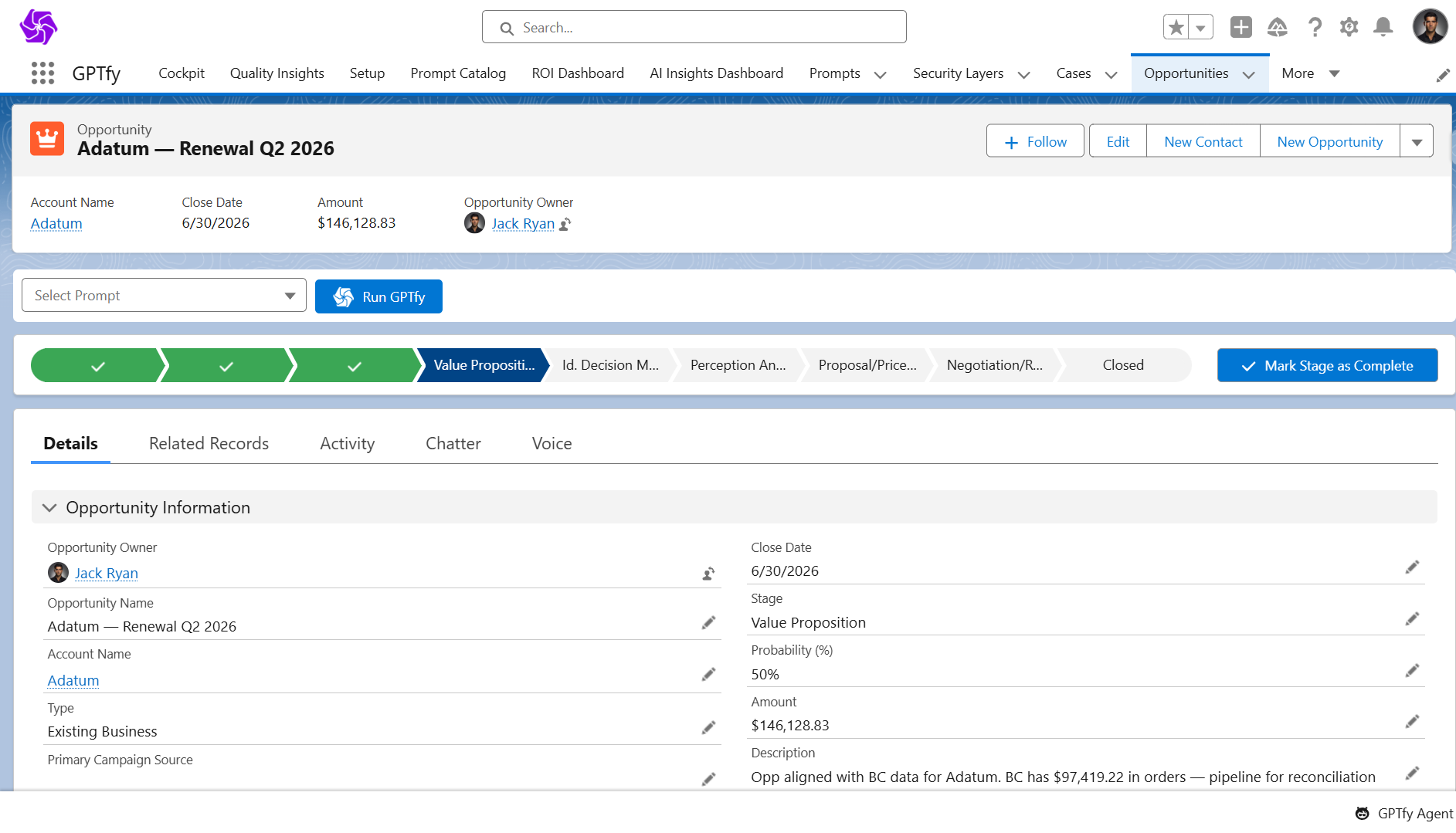The height and width of the screenshot is (833, 1456).
Task: Open the ROI Dashboard tab
Action: 578,73
